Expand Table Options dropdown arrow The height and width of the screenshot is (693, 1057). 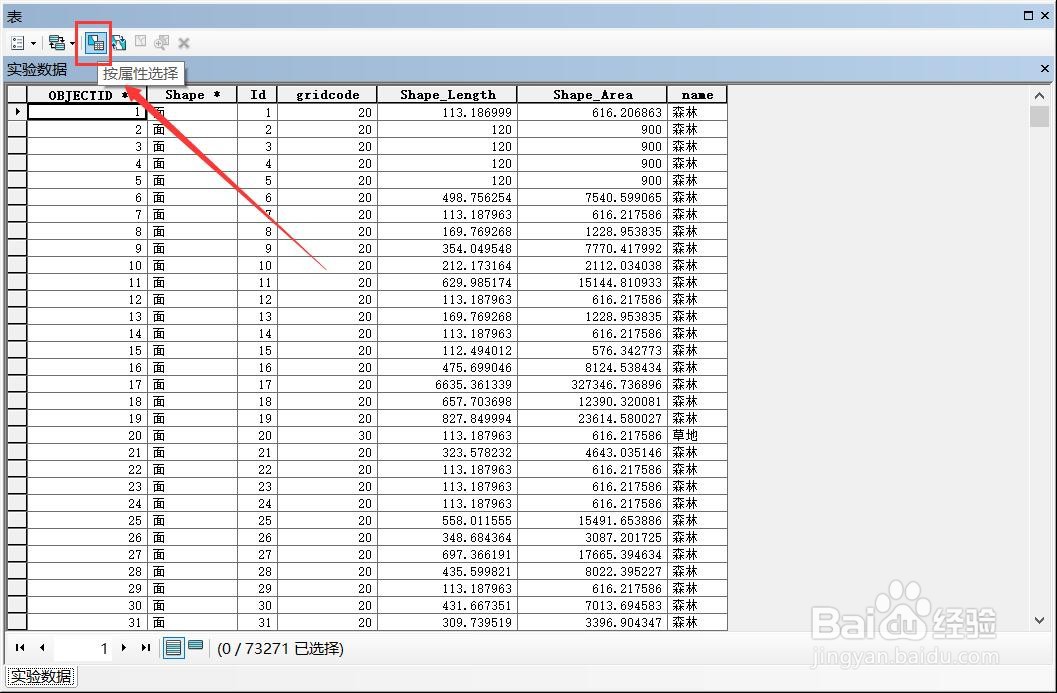point(33,44)
